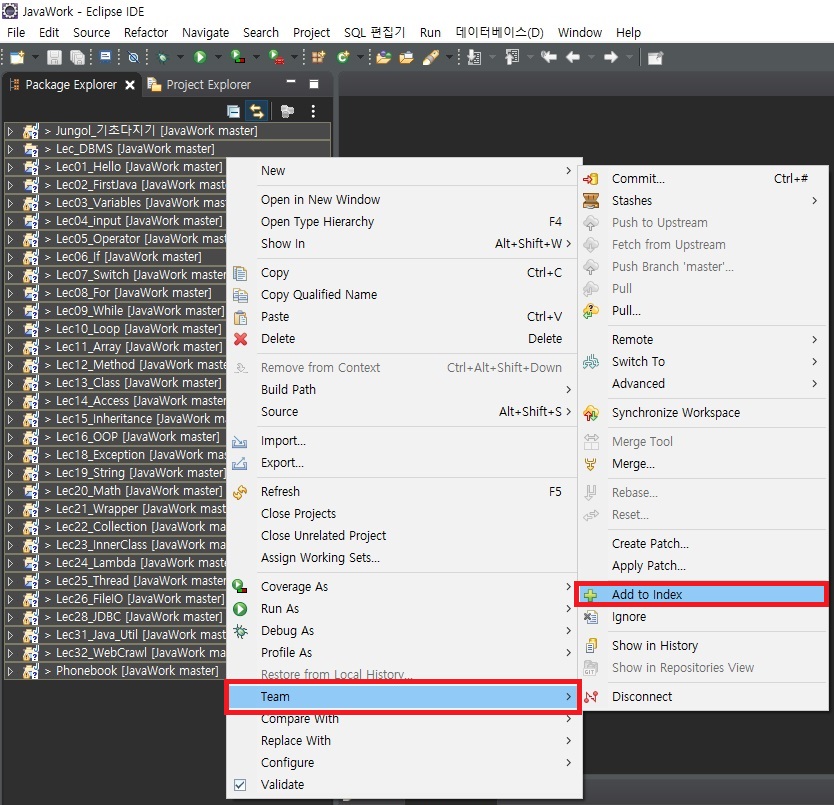The image size is (834, 805).
Task: Click the Last Edit Location icon
Action: pos(548,57)
